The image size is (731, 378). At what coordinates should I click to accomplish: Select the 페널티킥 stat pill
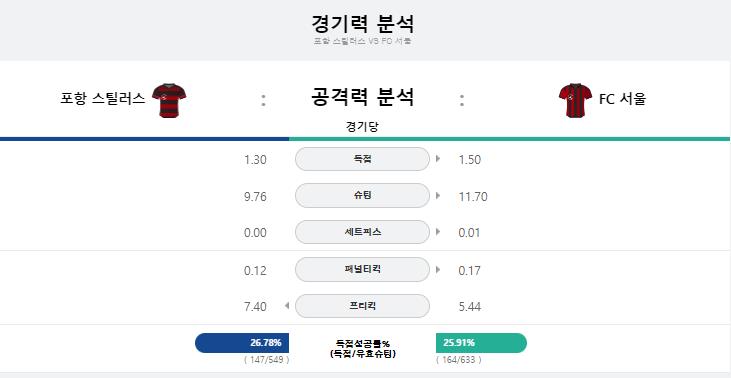[362, 269]
